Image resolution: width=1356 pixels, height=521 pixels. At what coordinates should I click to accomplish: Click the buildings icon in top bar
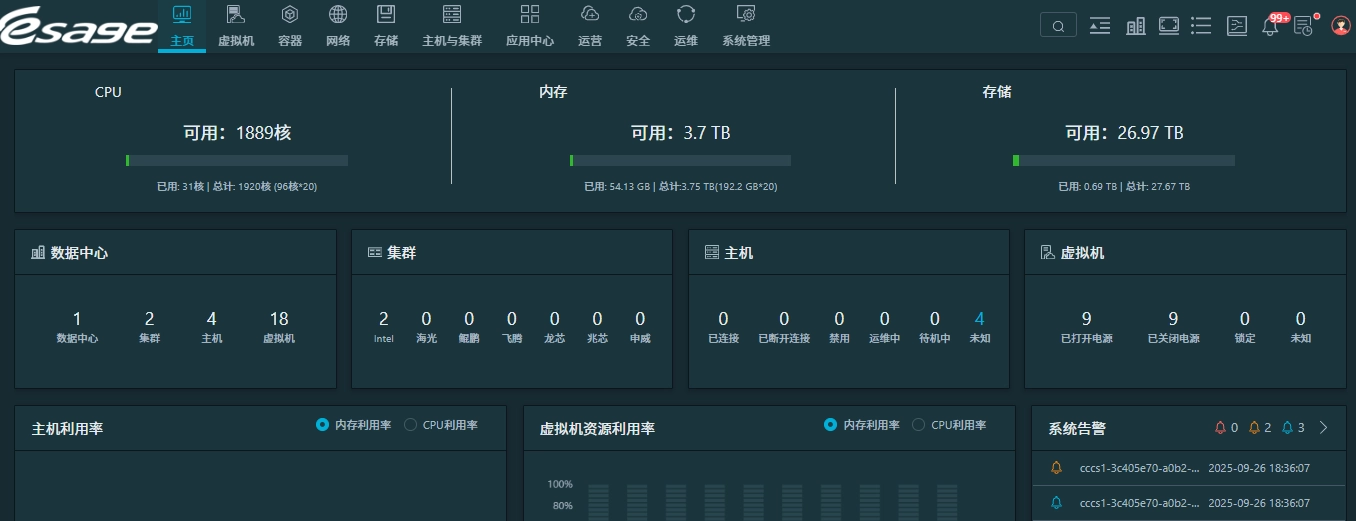pos(1135,26)
